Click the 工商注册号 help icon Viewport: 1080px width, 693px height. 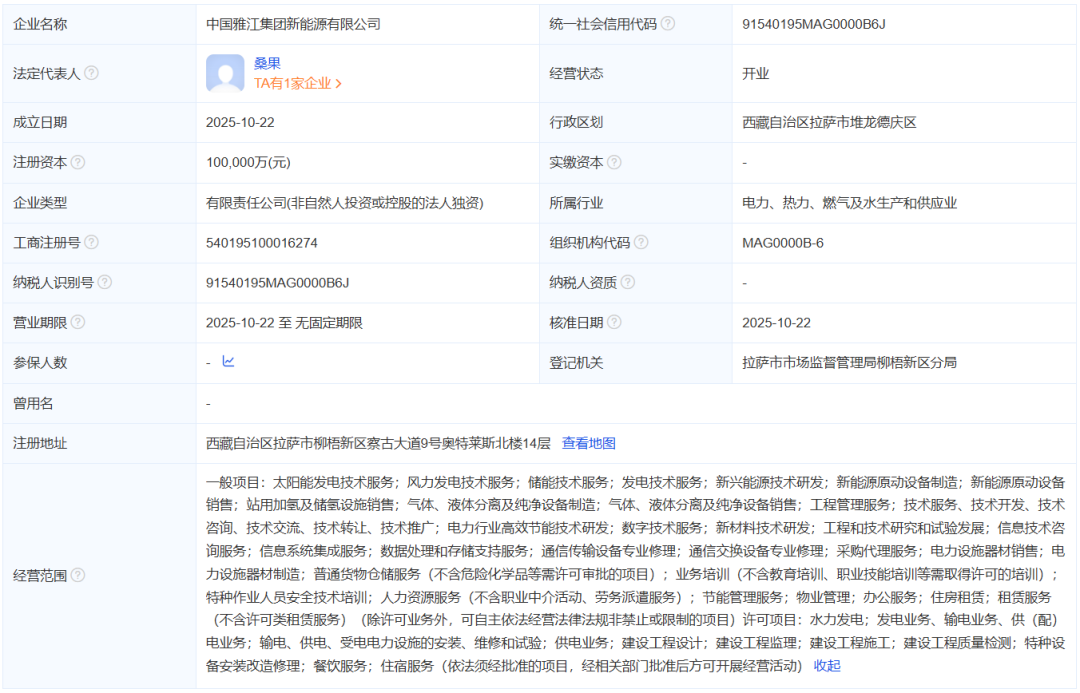point(91,243)
